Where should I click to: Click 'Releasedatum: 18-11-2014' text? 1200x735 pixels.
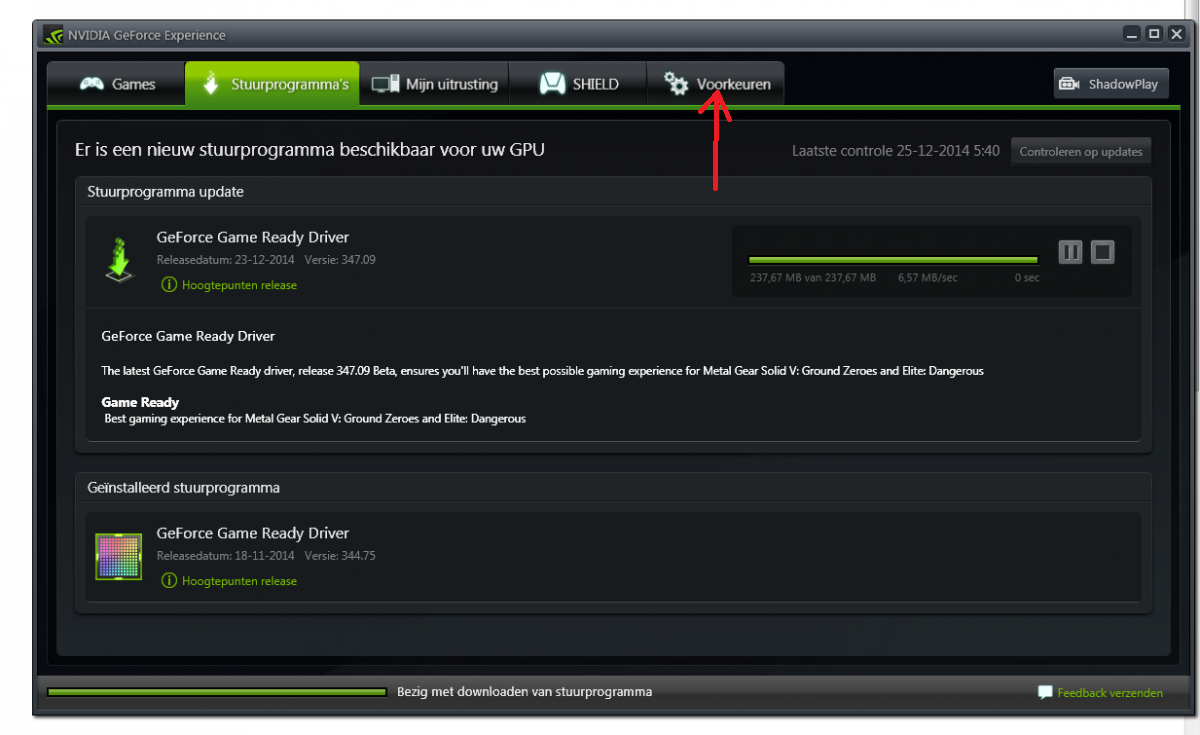(x=226, y=556)
